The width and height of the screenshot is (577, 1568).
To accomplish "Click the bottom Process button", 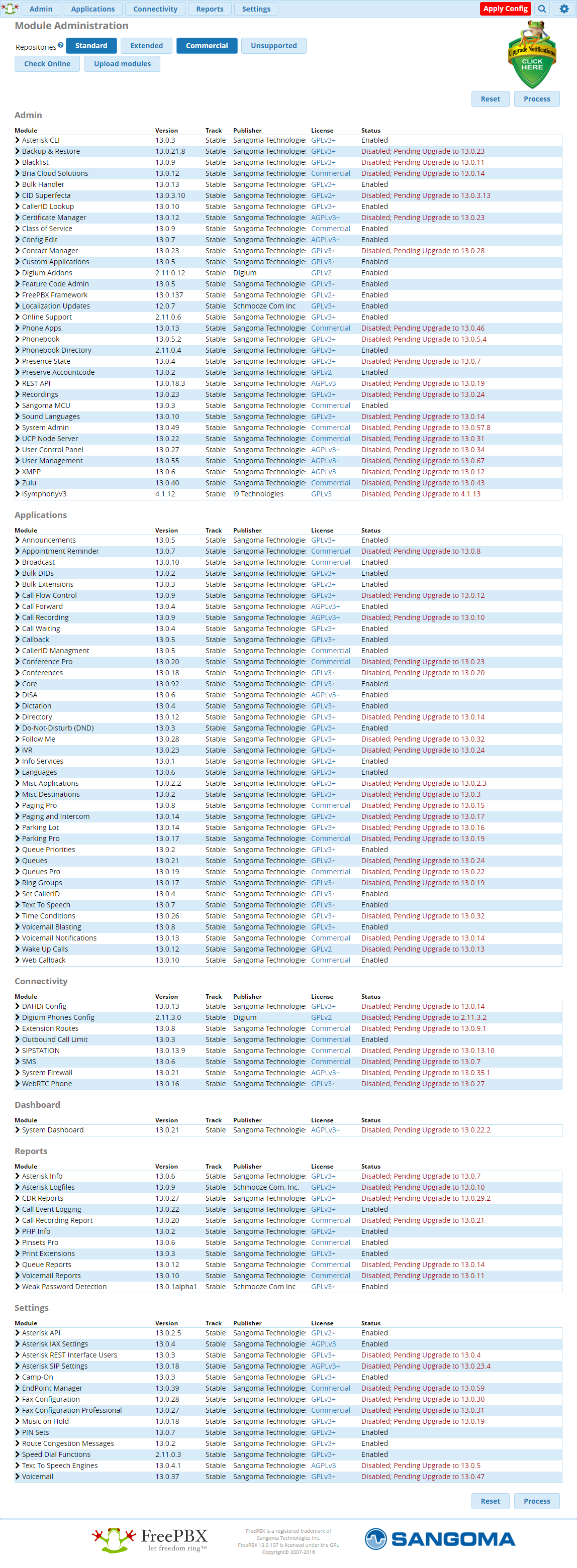I will click(x=537, y=1501).
